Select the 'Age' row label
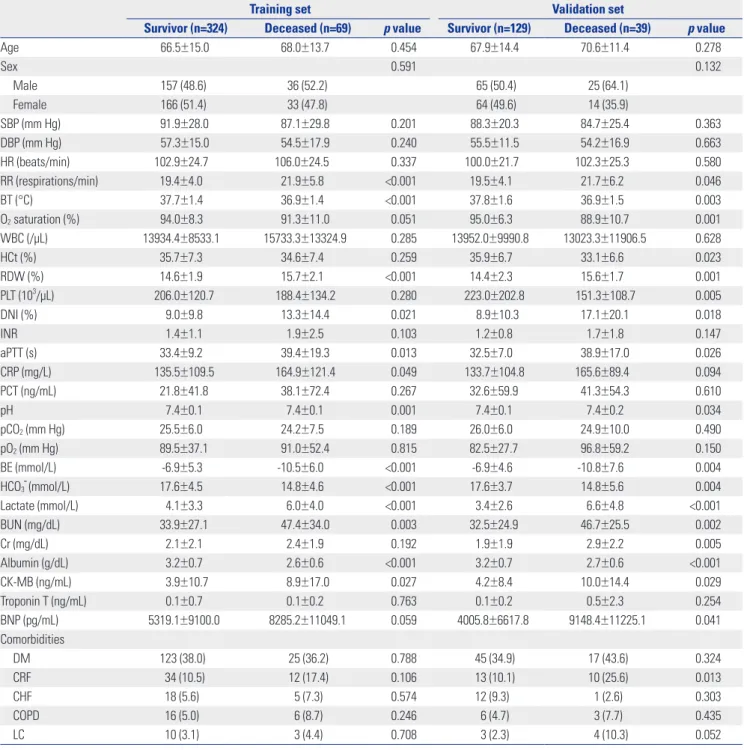 click(10, 48)
